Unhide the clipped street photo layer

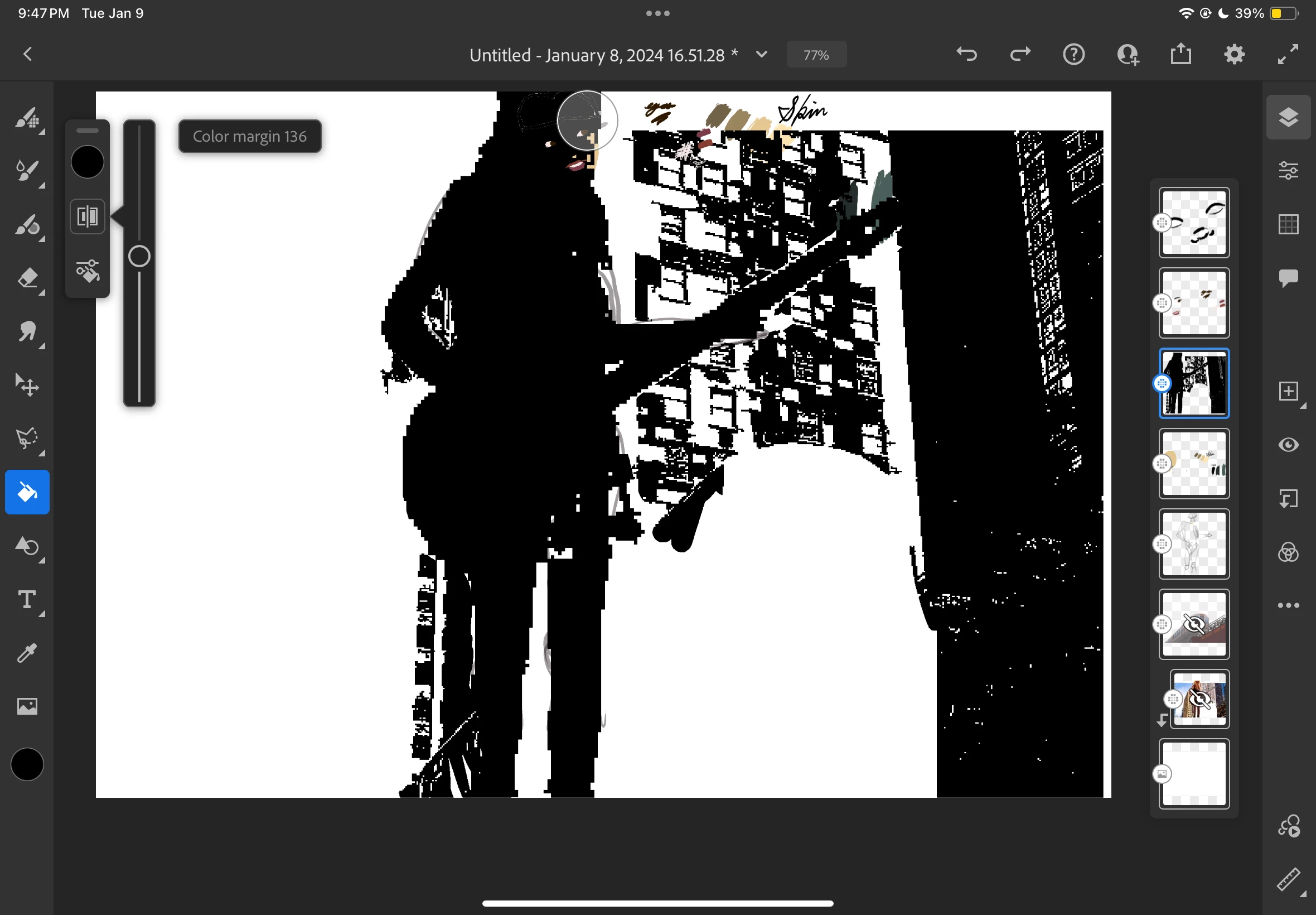[1199, 700]
